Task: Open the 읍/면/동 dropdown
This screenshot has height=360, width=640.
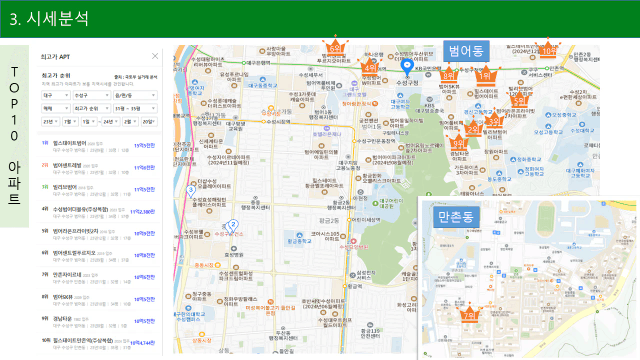Action: 135,95
